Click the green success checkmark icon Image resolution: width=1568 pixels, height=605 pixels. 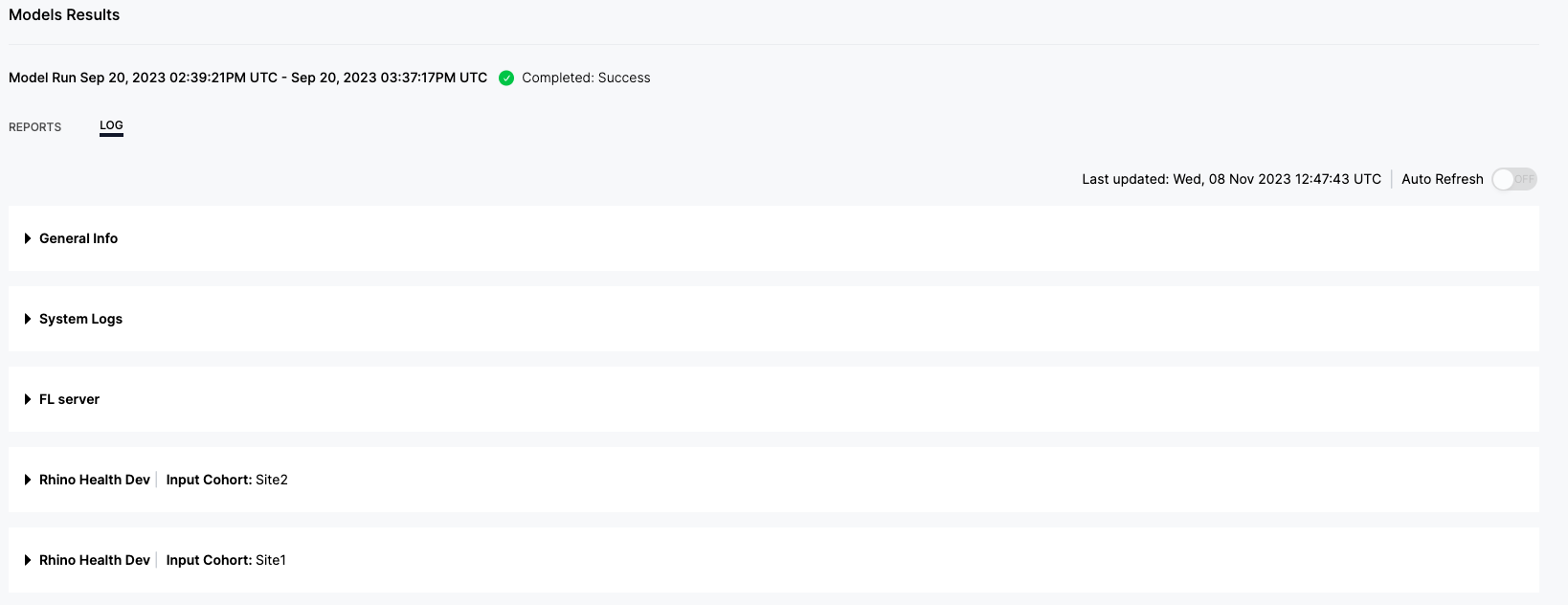tap(506, 78)
